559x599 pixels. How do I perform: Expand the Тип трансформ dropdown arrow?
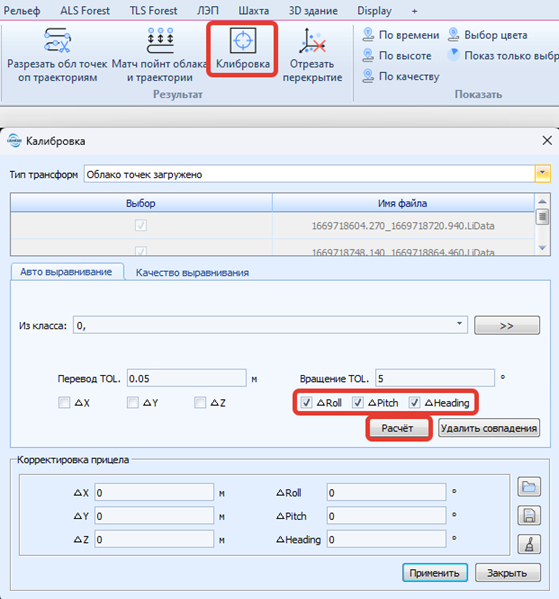pyautogui.click(x=542, y=174)
